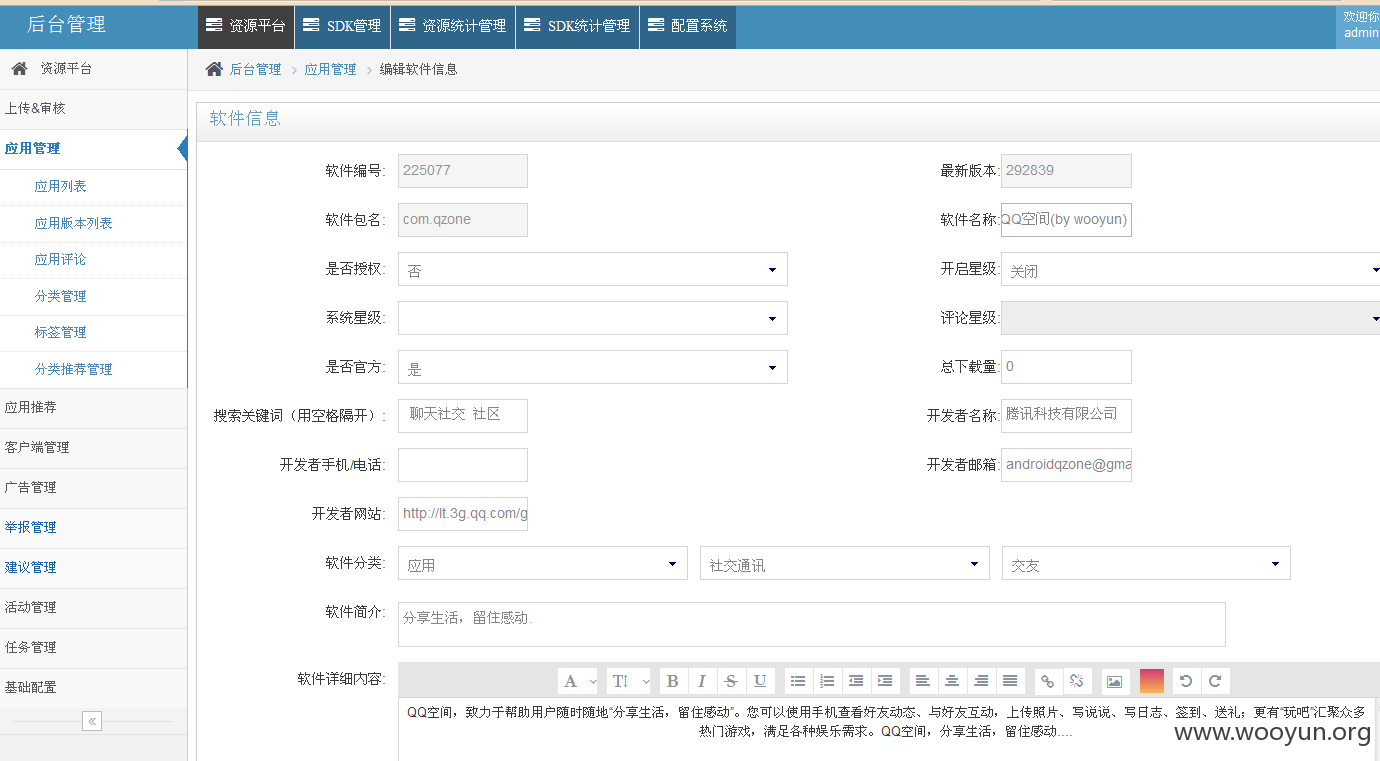Viewport: 1380px width, 761px height.
Task: Open the 系统星级 dropdown
Action: pos(593,318)
